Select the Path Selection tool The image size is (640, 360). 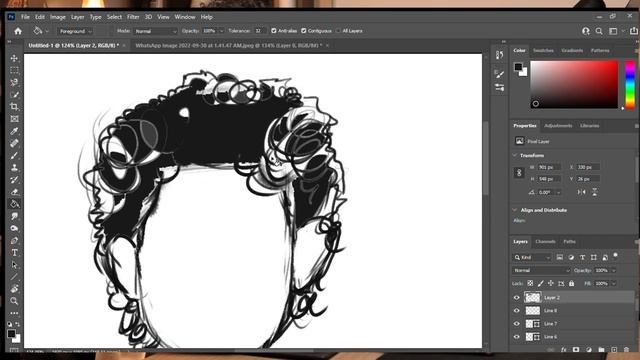(x=14, y=264)
